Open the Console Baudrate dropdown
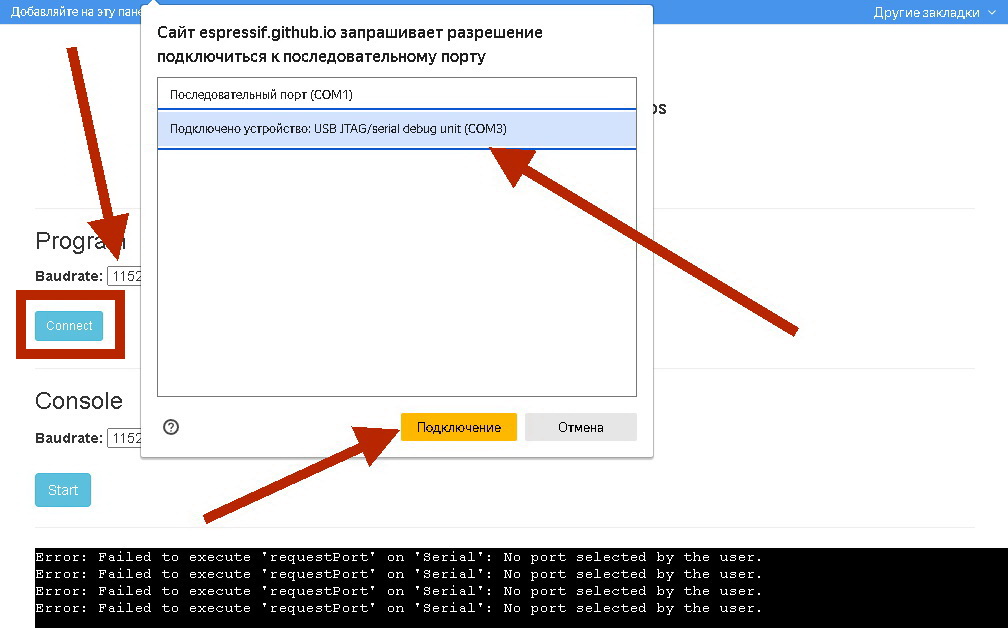This screenshot has height=628, width=1008. coord(124,438)
